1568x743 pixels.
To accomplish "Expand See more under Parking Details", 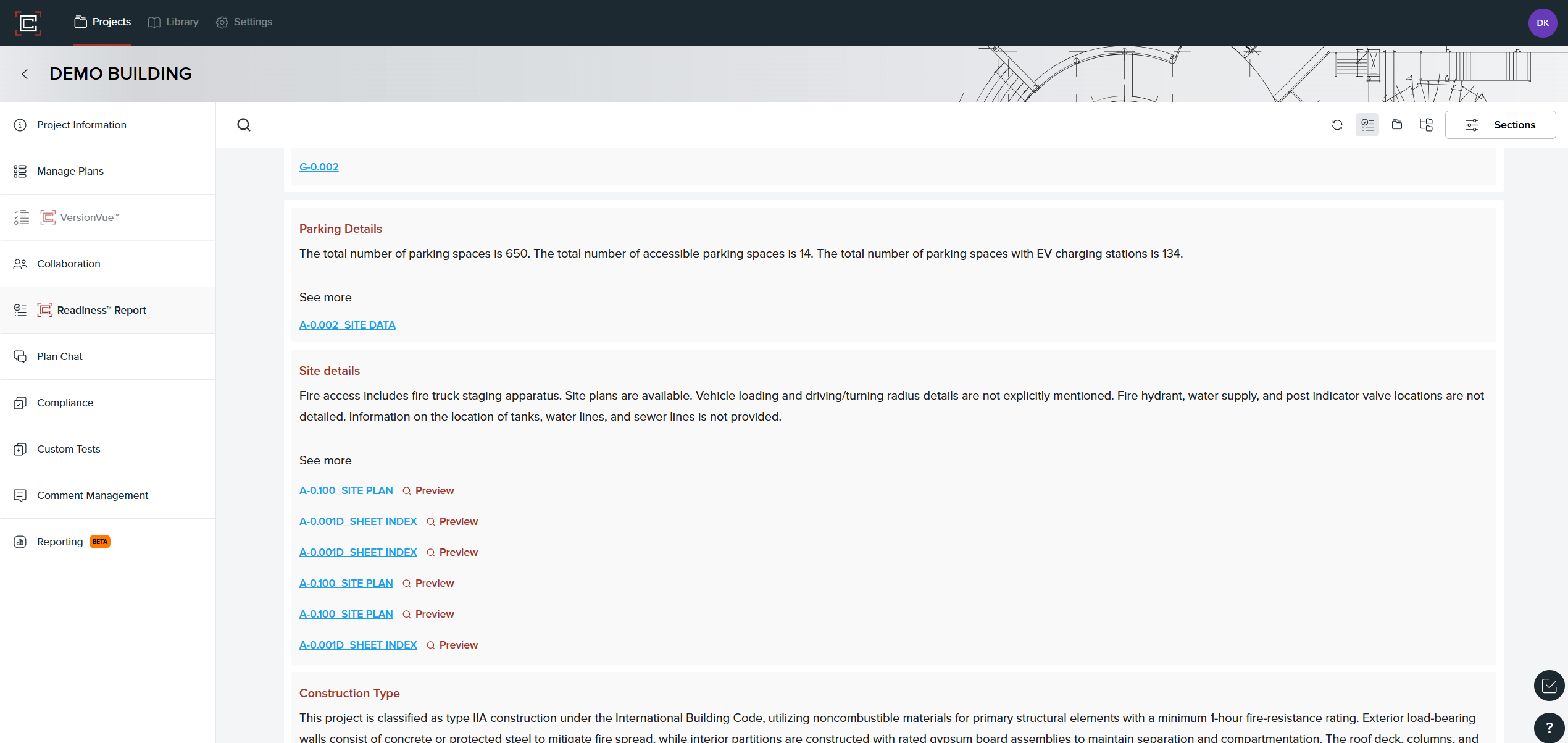I will (x=325, y=298).
